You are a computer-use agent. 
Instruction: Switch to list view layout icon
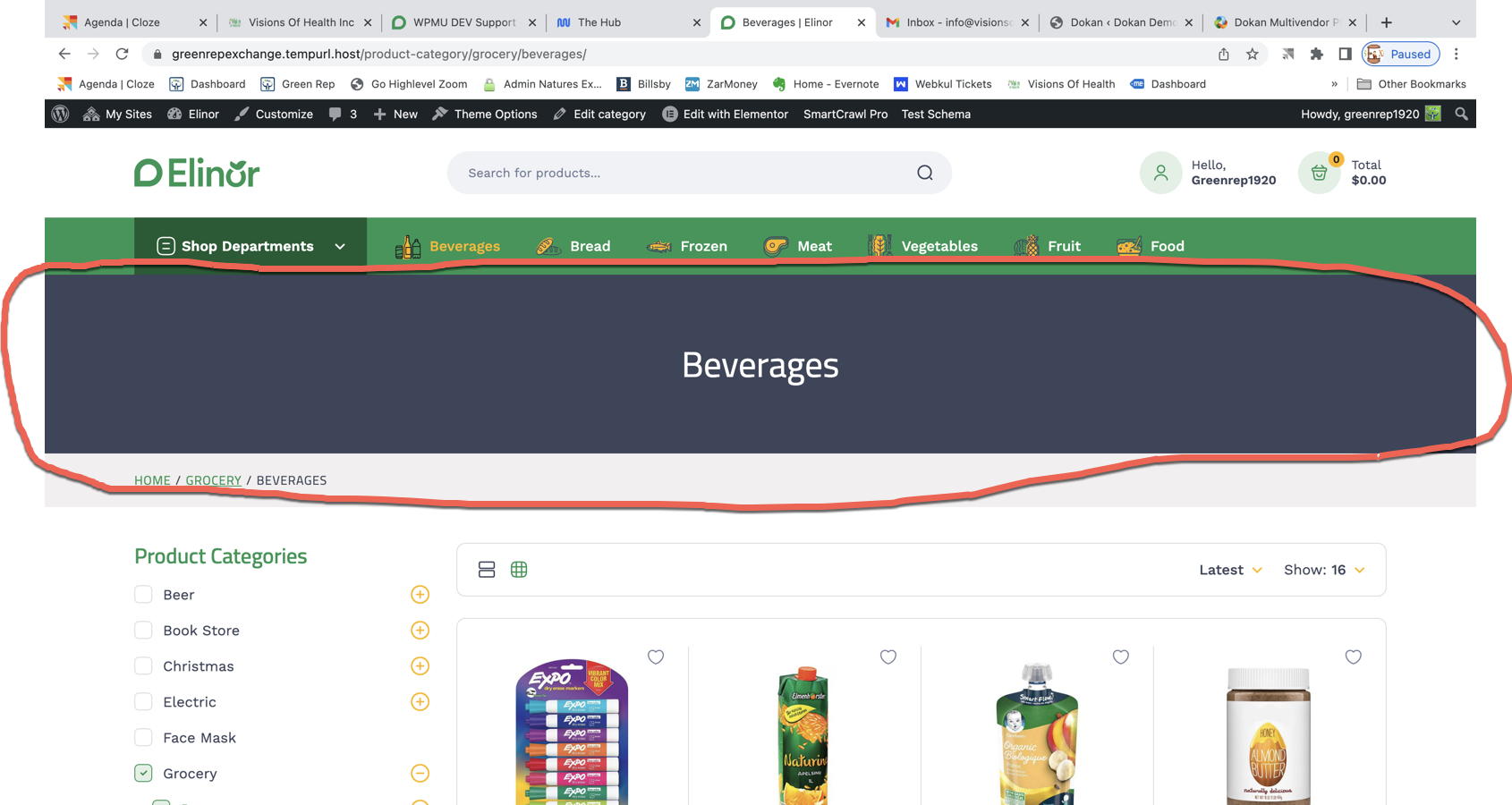487,570
